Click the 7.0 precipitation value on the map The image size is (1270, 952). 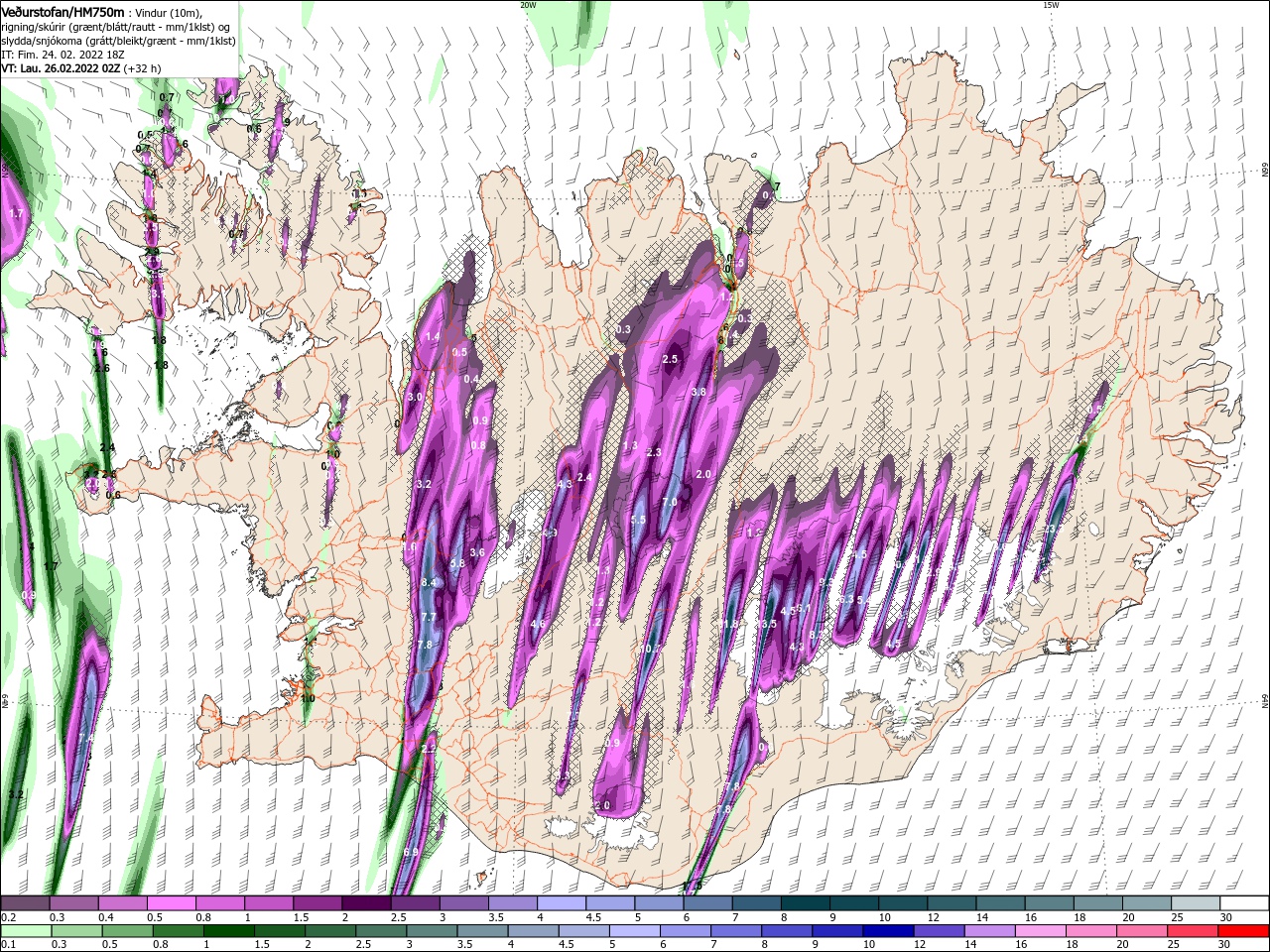point(670,503)
